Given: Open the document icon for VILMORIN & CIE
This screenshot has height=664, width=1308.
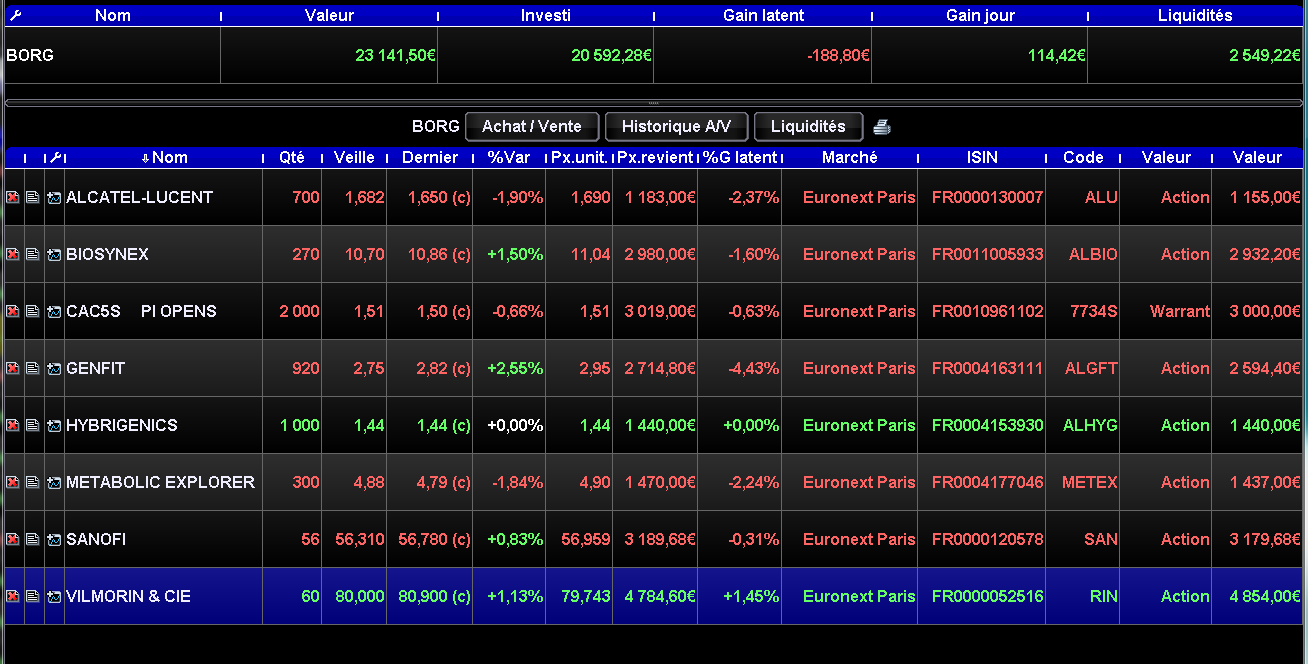Looking at the screenshot, I should coord(32,597).
